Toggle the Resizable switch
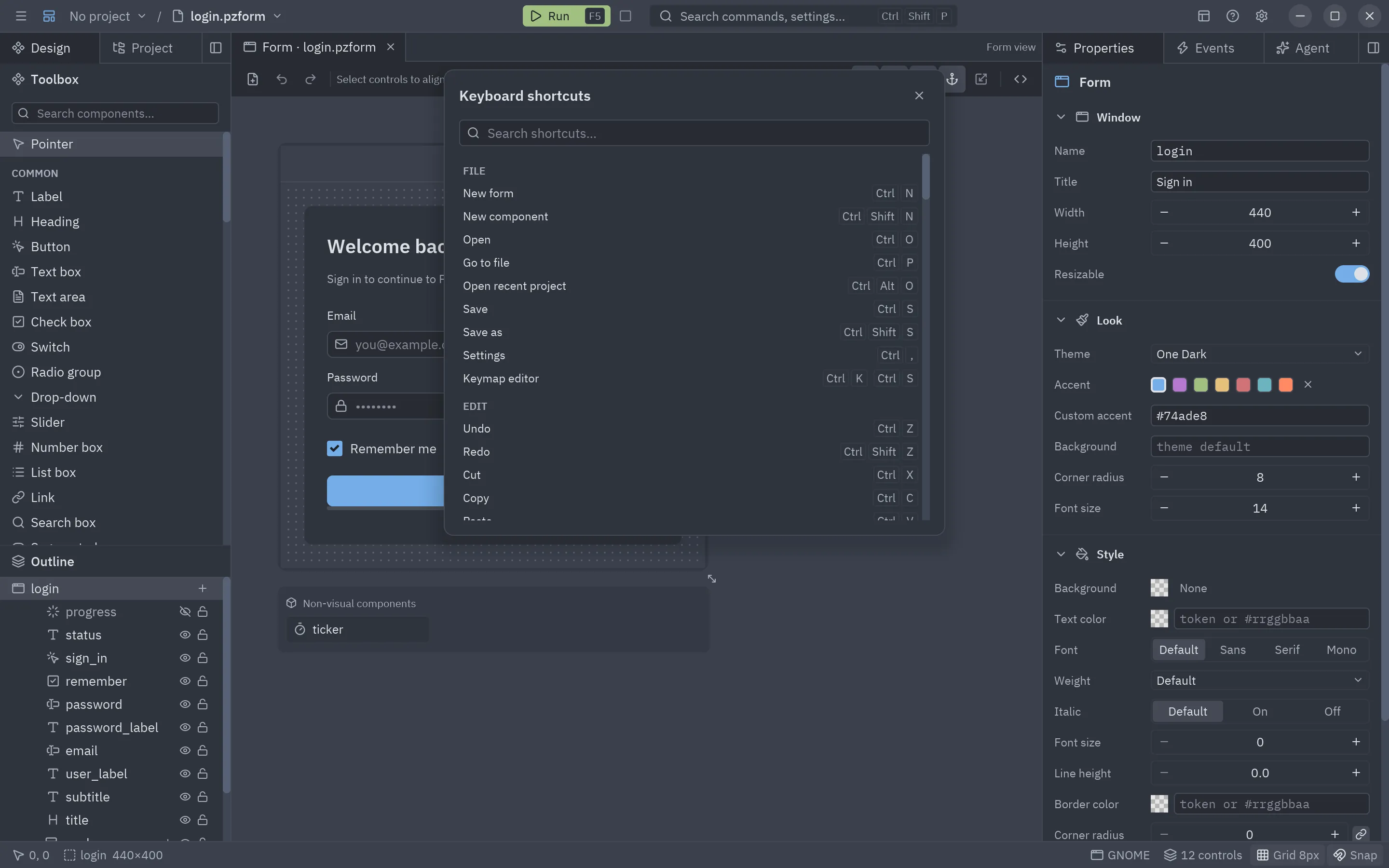Image resolution: width=1389 pixels, height=868 pixels. (x=1352, y=274)
